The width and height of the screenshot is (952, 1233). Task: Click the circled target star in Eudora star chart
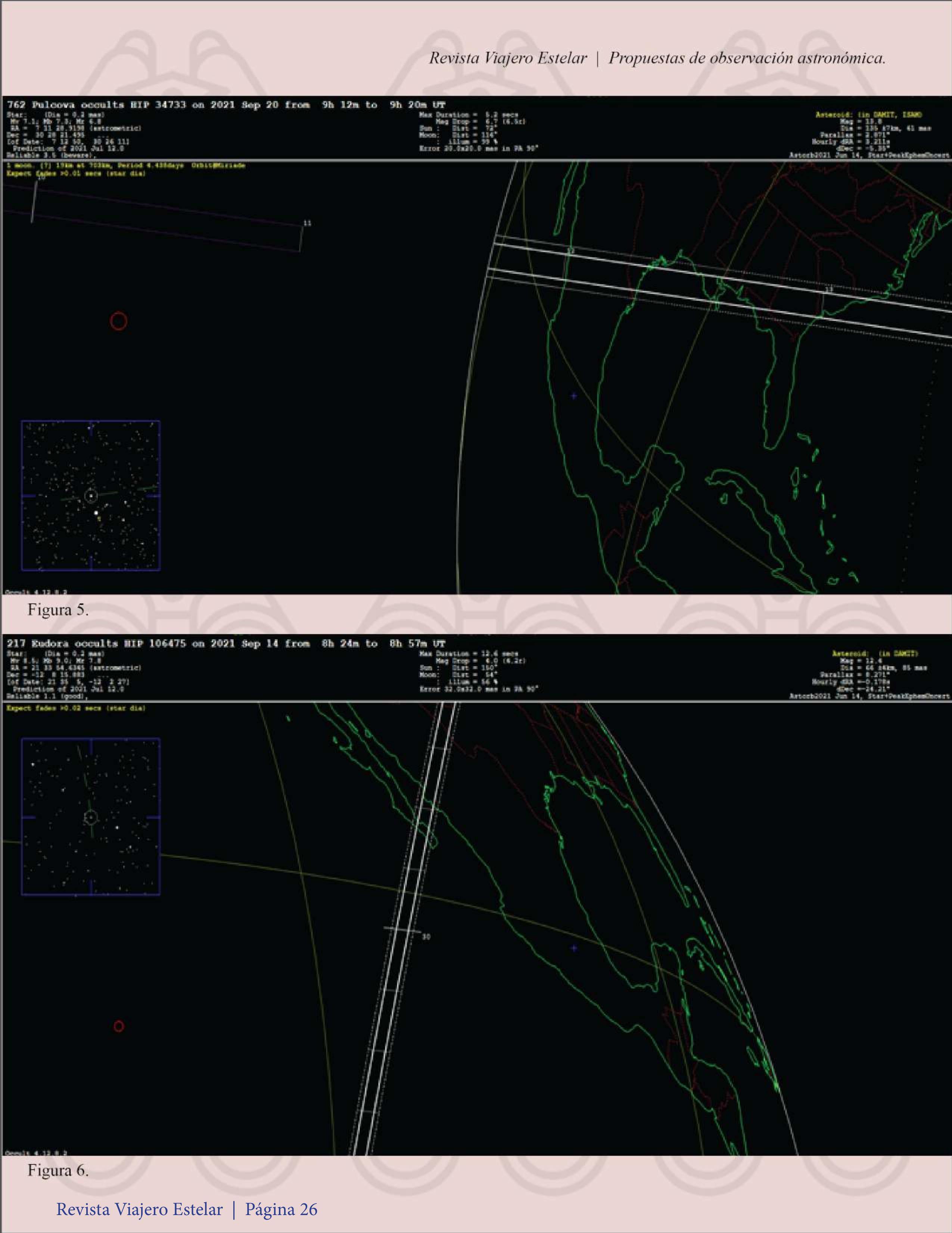pyautogui.click(x=91, y=817)
